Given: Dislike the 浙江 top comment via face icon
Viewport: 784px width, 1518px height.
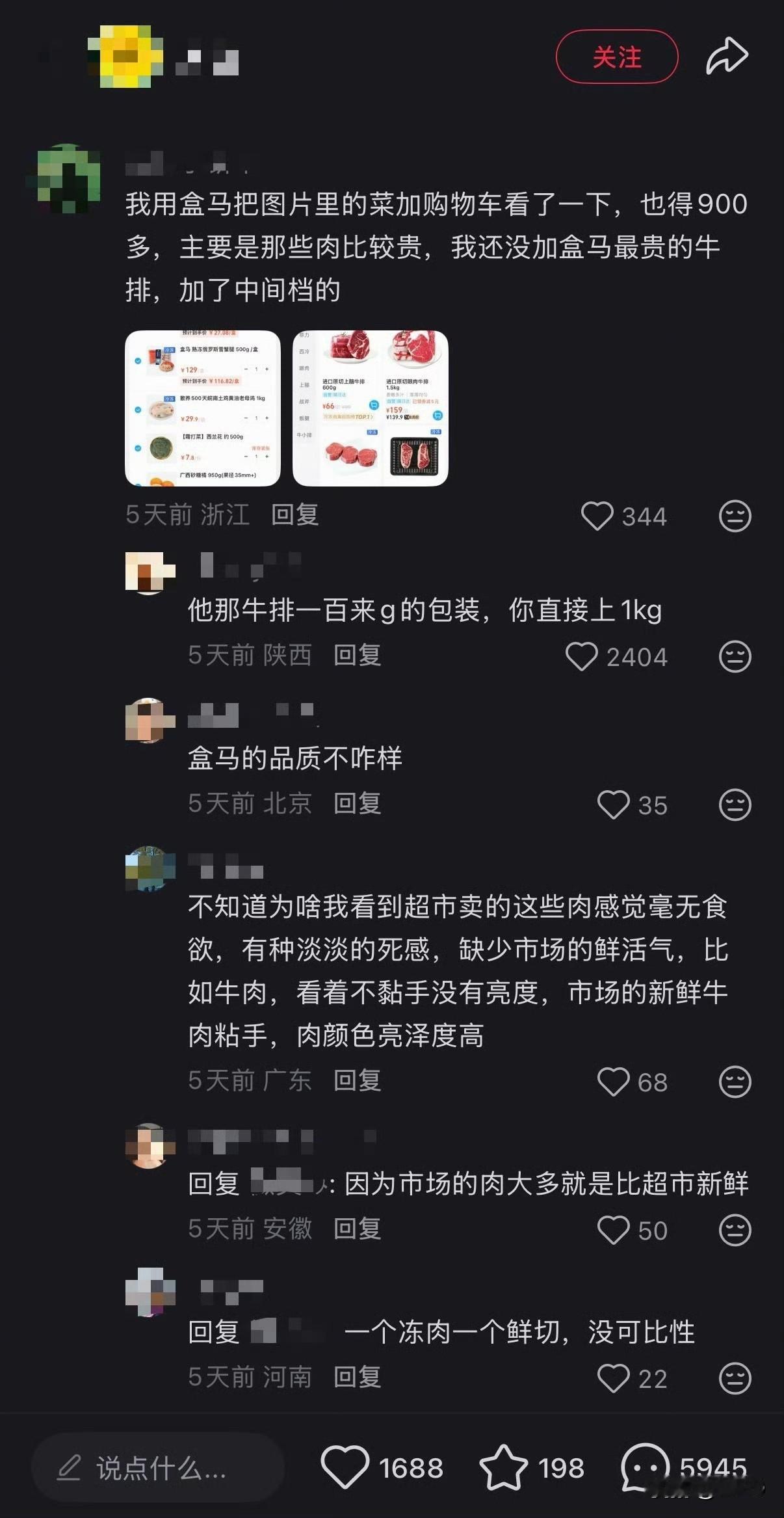Looking at the screenshot, I should pyautogui.click(x=735, y=516).
